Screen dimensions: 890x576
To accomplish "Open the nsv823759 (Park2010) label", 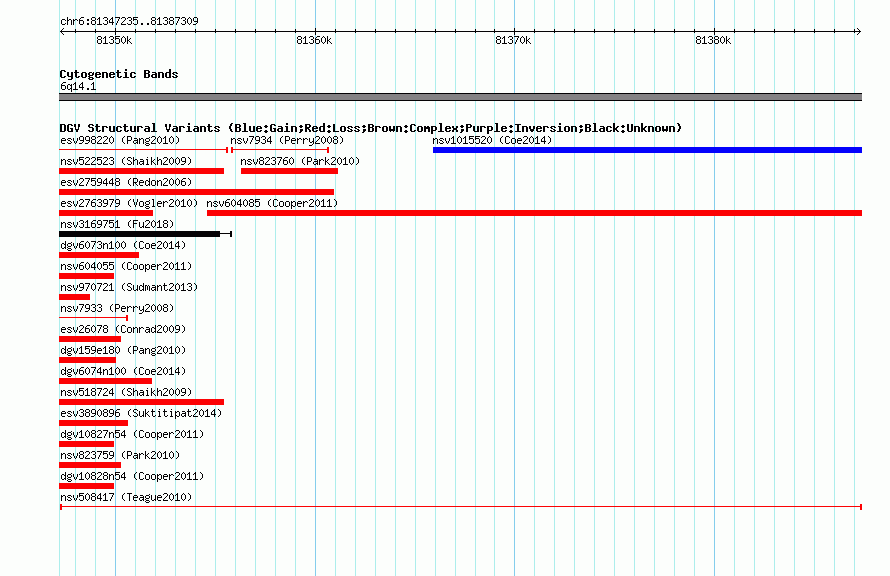I will click(x=120, y=455).
